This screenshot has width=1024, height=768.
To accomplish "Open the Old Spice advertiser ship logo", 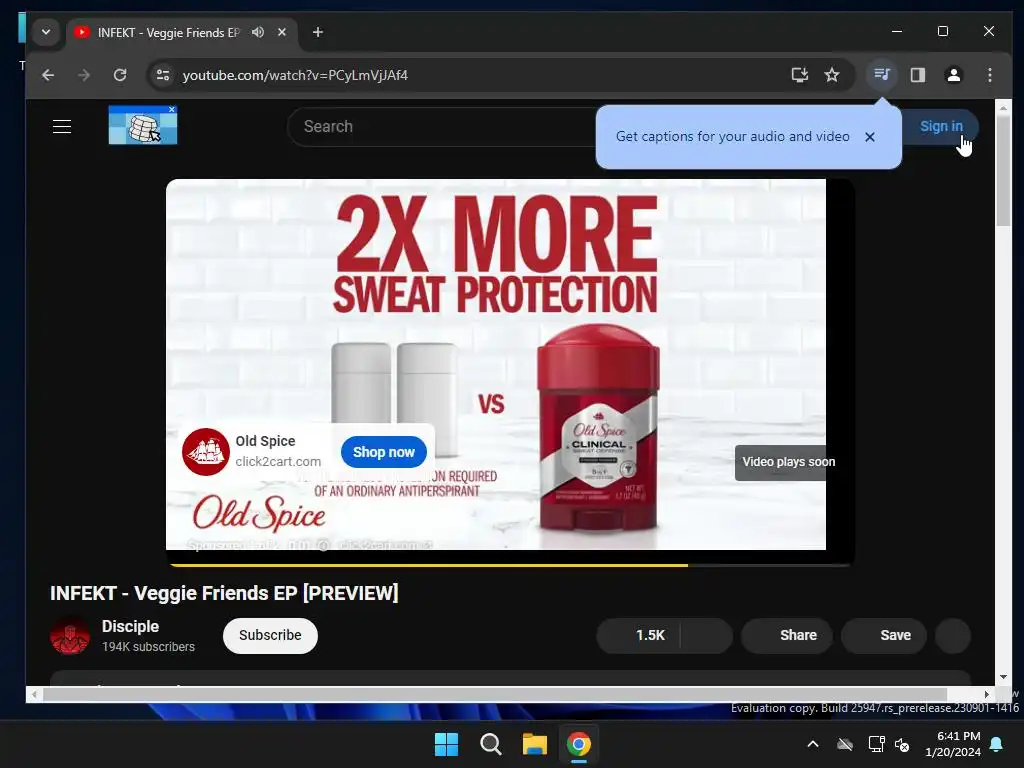I will tap(206, 451).
